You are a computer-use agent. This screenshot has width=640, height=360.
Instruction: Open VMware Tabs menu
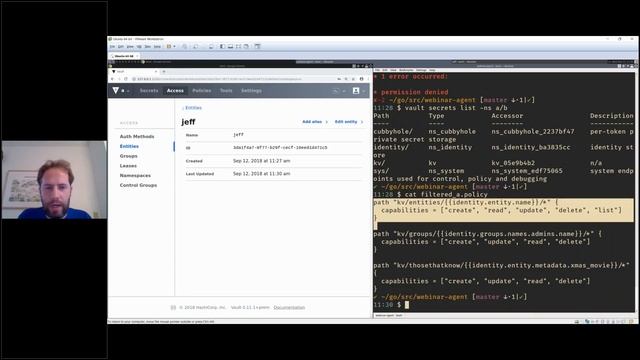pyautogui.click(x=148, y=47)
